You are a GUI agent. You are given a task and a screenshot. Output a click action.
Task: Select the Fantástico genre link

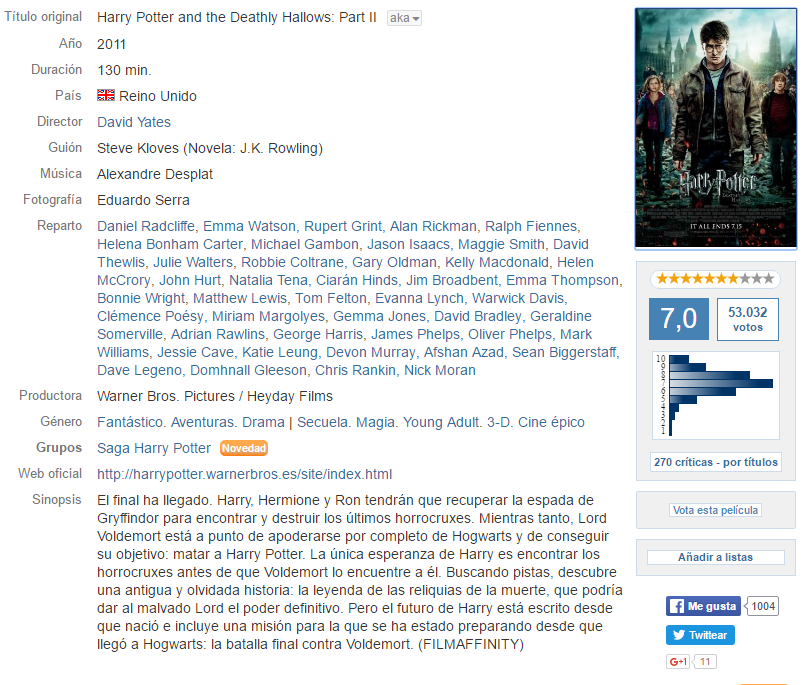click(x=130, y=423)
